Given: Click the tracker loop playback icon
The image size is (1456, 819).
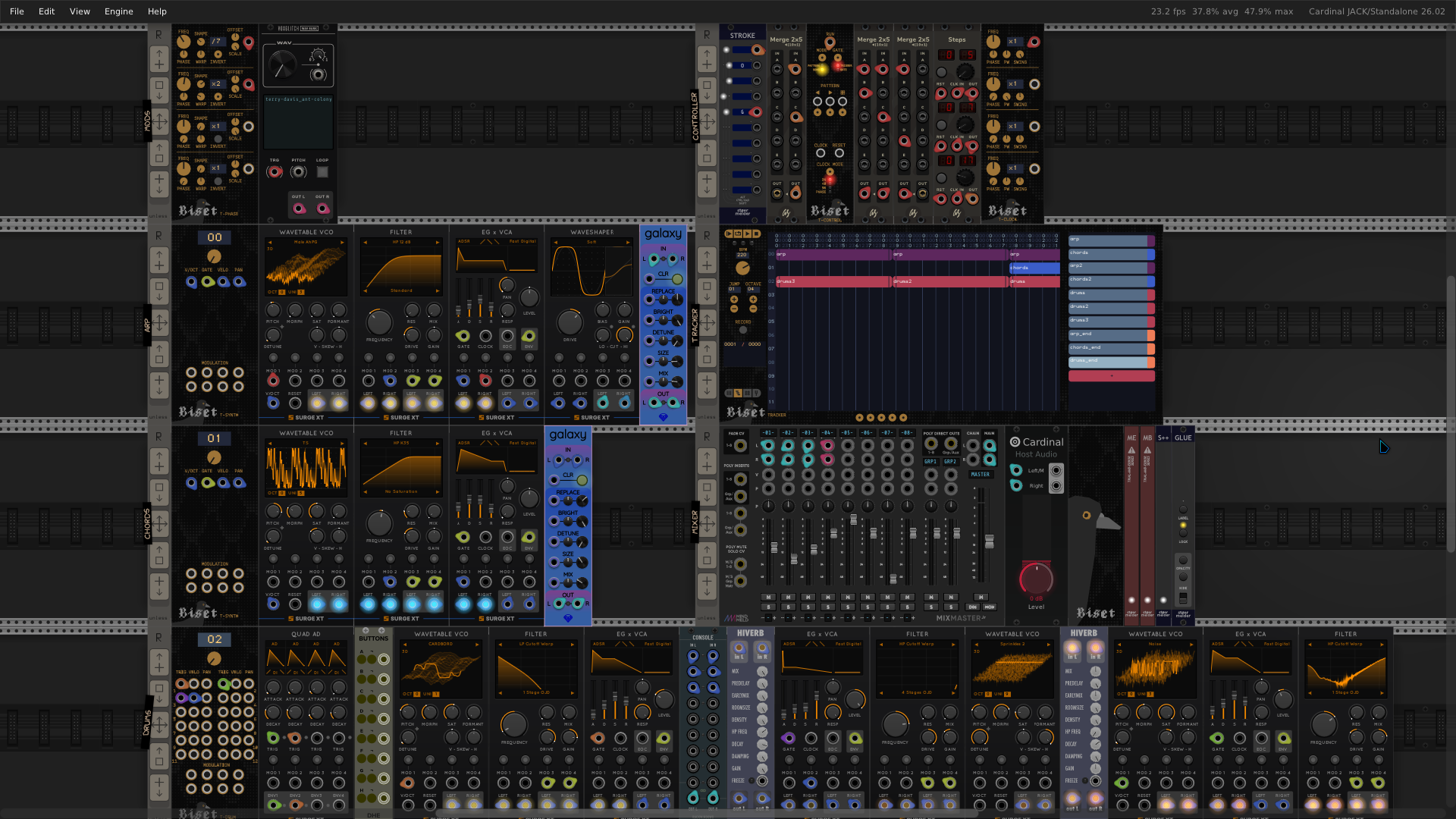Looking at the screenshot, I should (x=738, y=234).
